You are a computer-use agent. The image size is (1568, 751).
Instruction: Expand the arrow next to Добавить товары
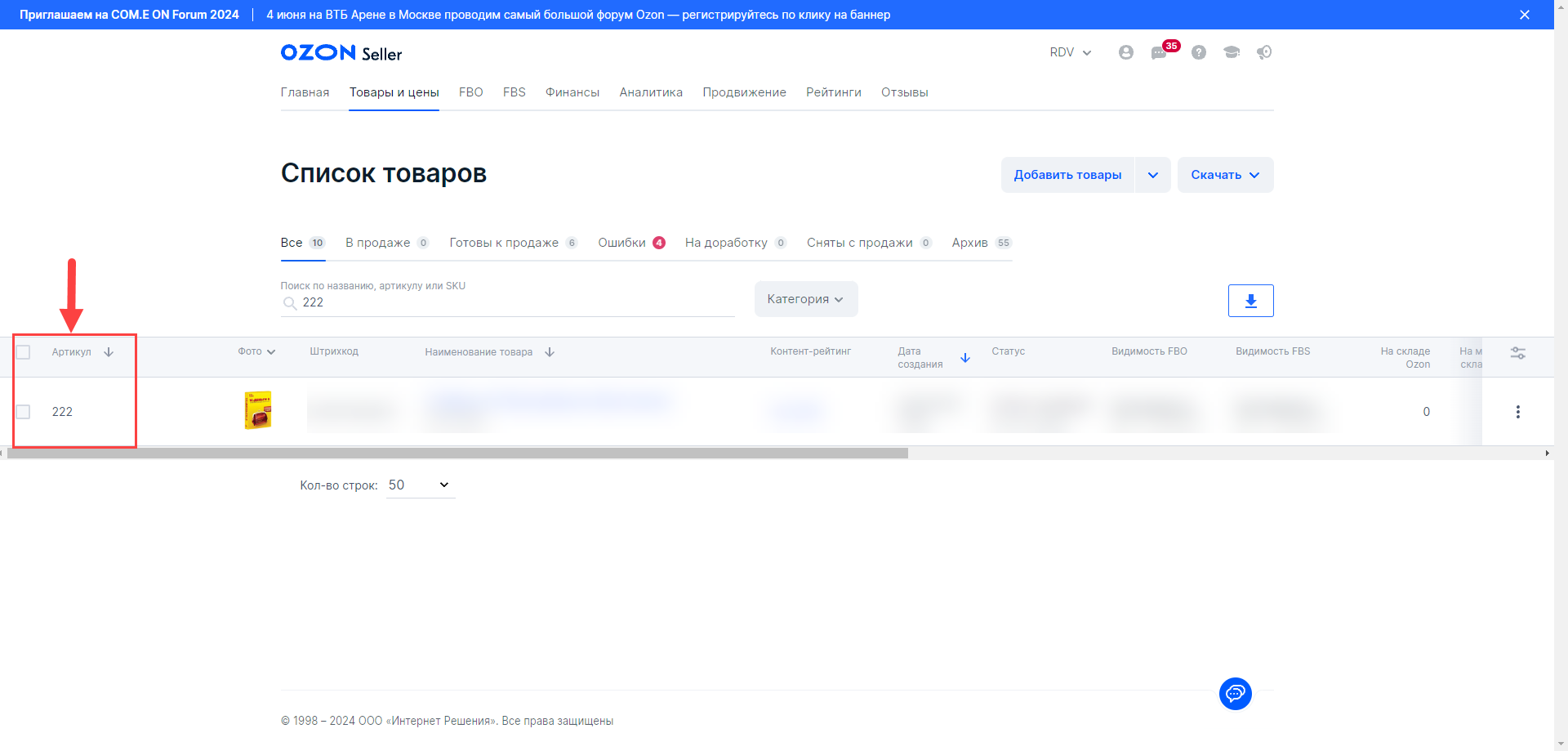pos(1152,175)
